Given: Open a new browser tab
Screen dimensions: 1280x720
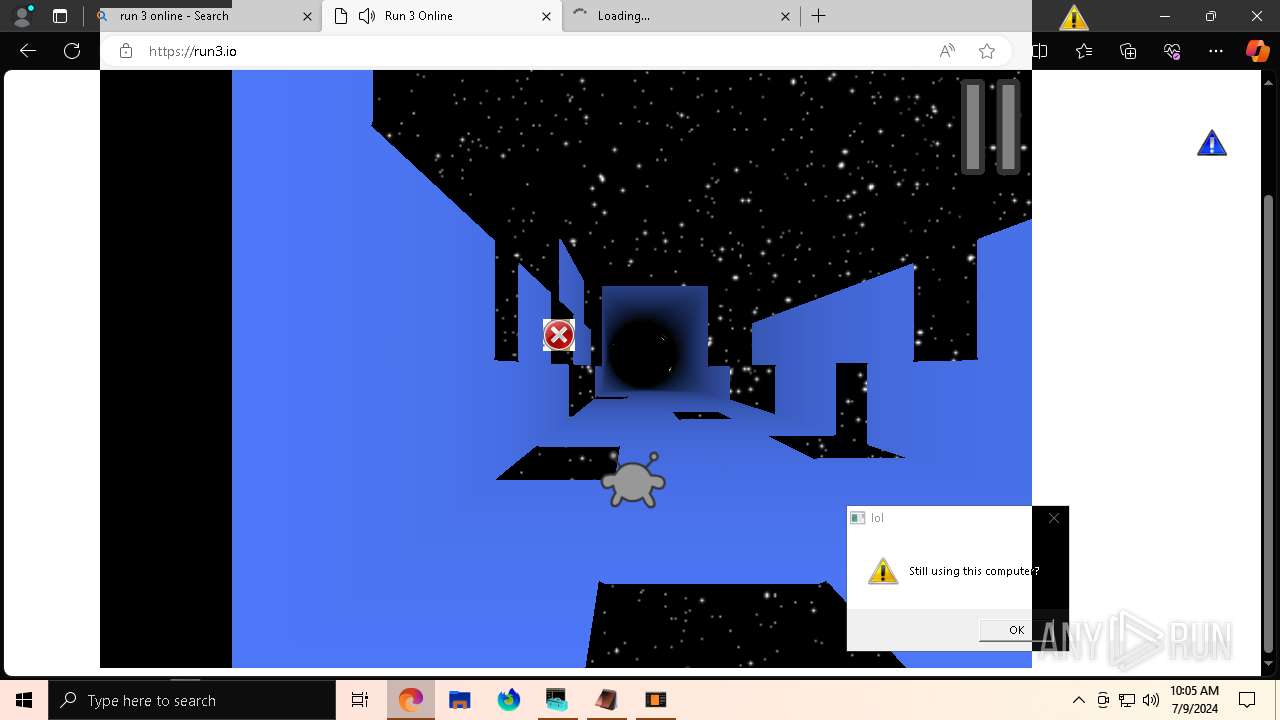Looking at the screenshot, I should (x=818, y=16).
